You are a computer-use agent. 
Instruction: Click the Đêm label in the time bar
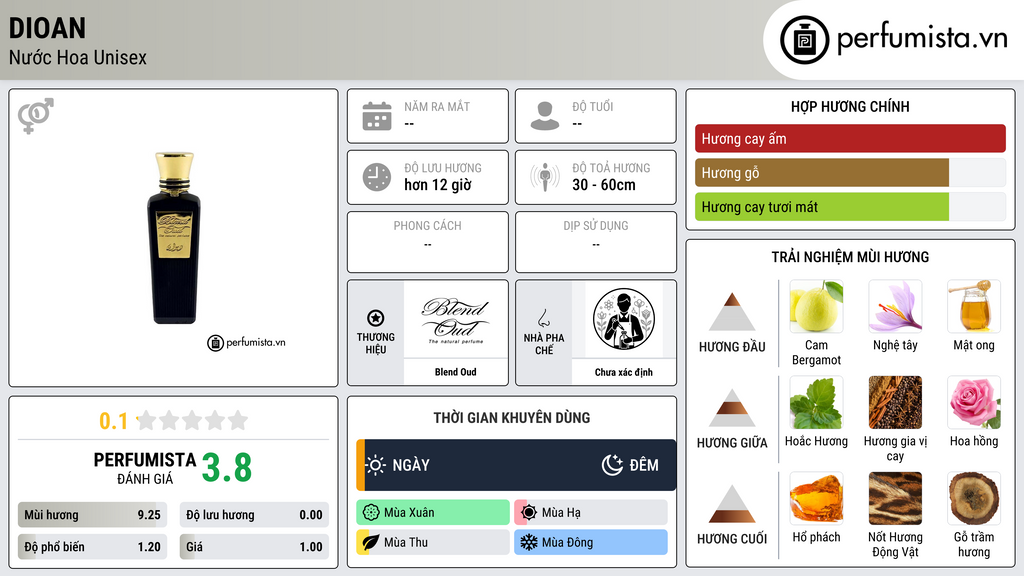644,465
